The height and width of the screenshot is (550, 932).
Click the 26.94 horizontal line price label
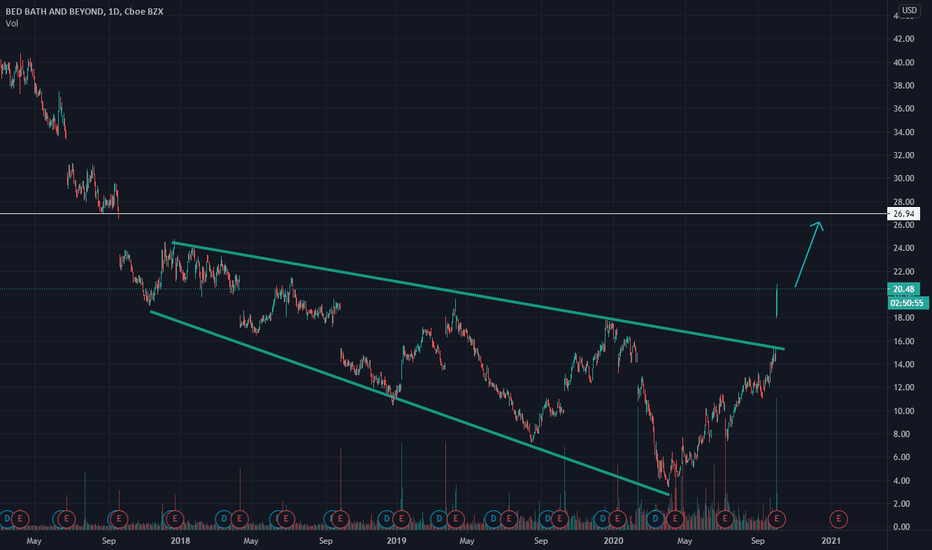click(x=903, y=213)
